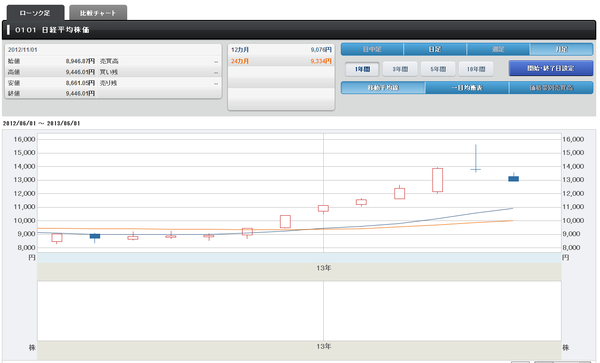Click the 13年 label under volume chart
The image size is (600, 363).
pos(323,346)
